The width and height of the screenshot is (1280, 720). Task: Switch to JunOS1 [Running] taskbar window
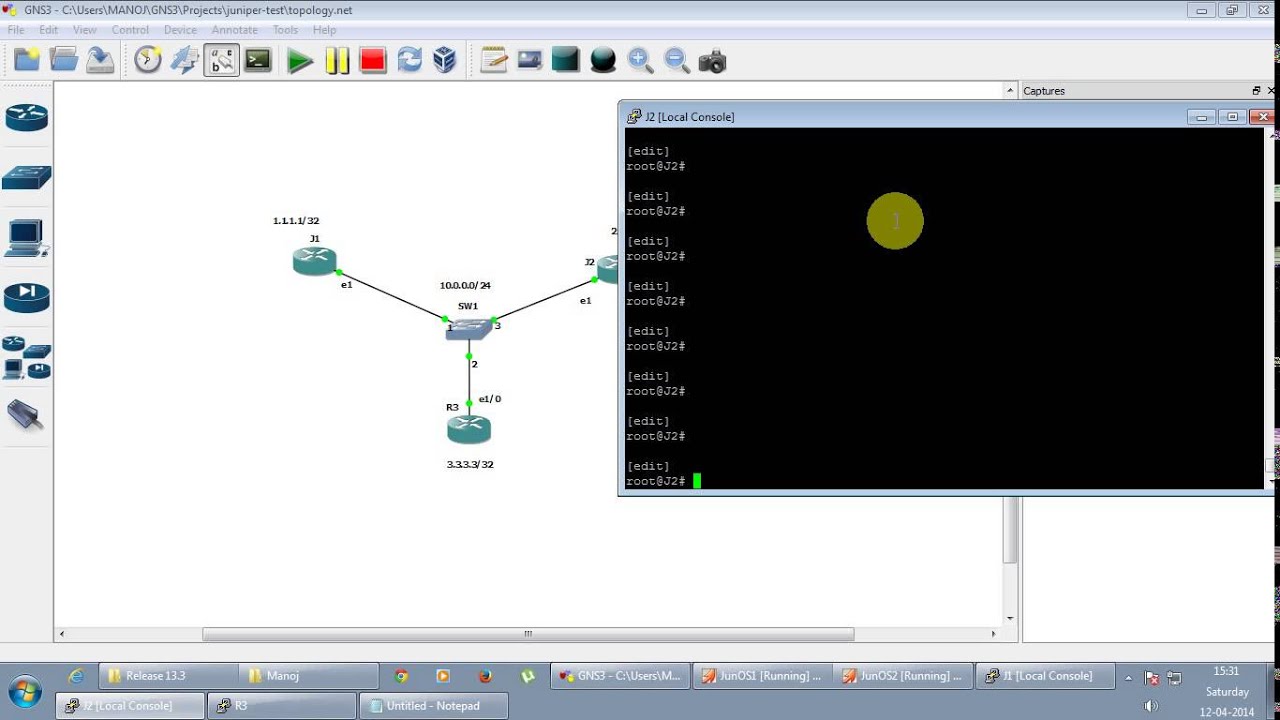coord(762,675)
